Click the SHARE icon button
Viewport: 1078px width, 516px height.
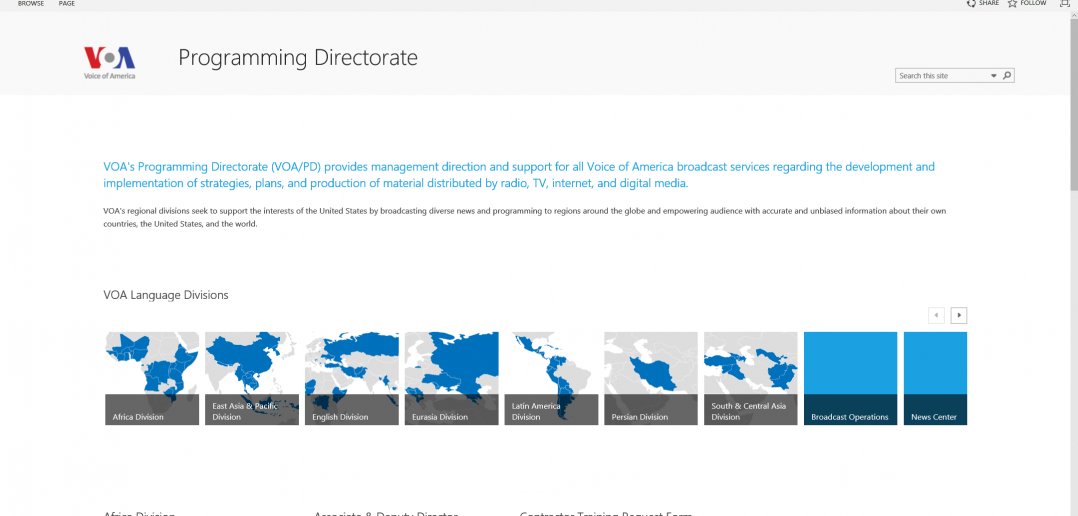click(x=971, y=3)
